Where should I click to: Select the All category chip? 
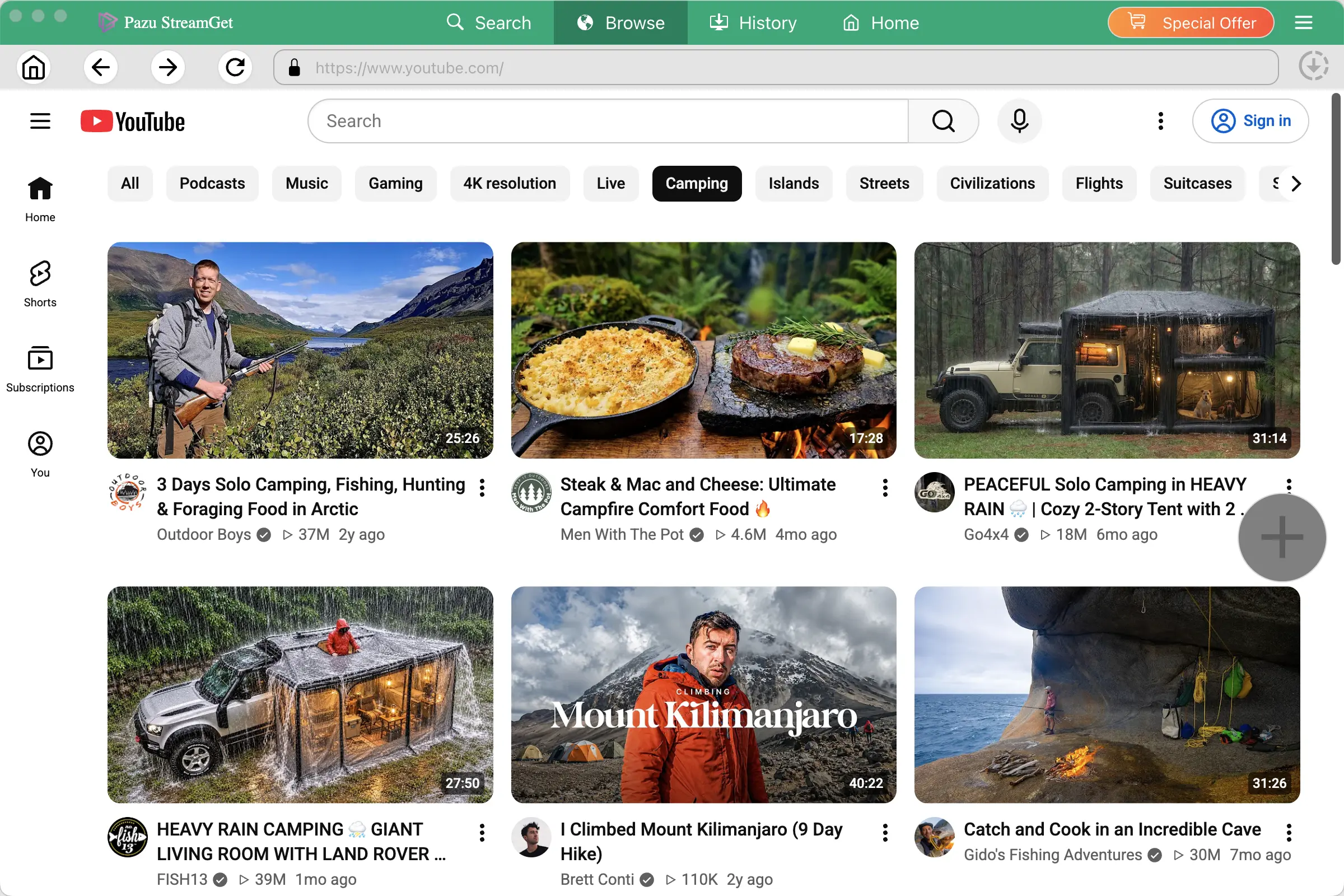pos(130,184)
